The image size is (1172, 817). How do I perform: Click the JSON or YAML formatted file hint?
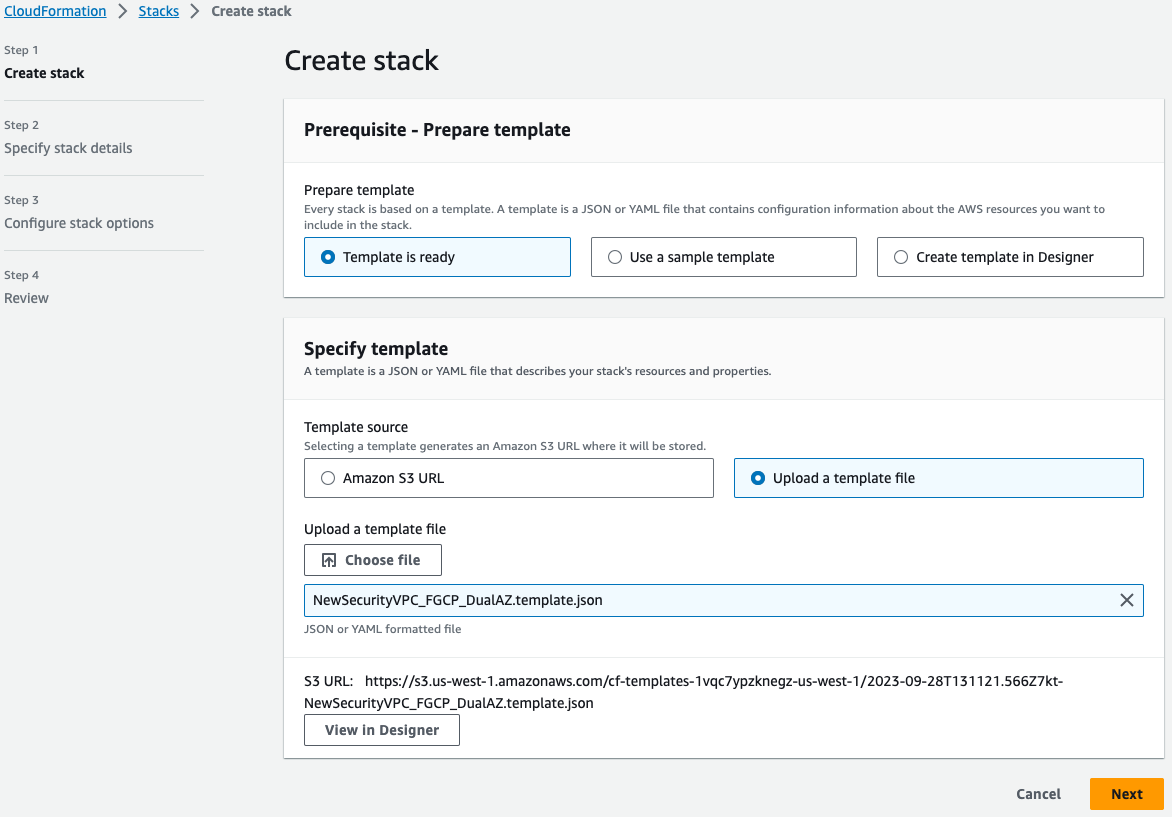coord(383,629)
